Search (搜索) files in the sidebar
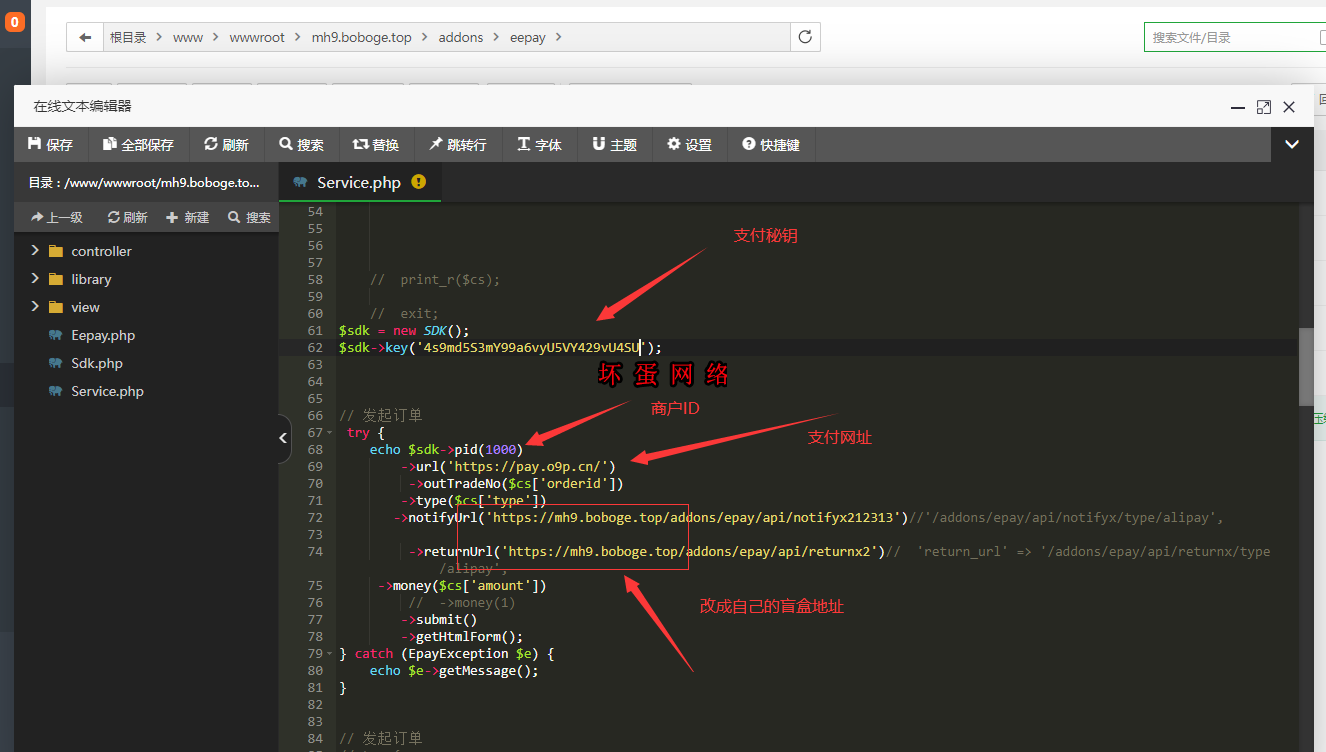The width and height of the screenshot is (1326, 752). (x=249, y=217)
